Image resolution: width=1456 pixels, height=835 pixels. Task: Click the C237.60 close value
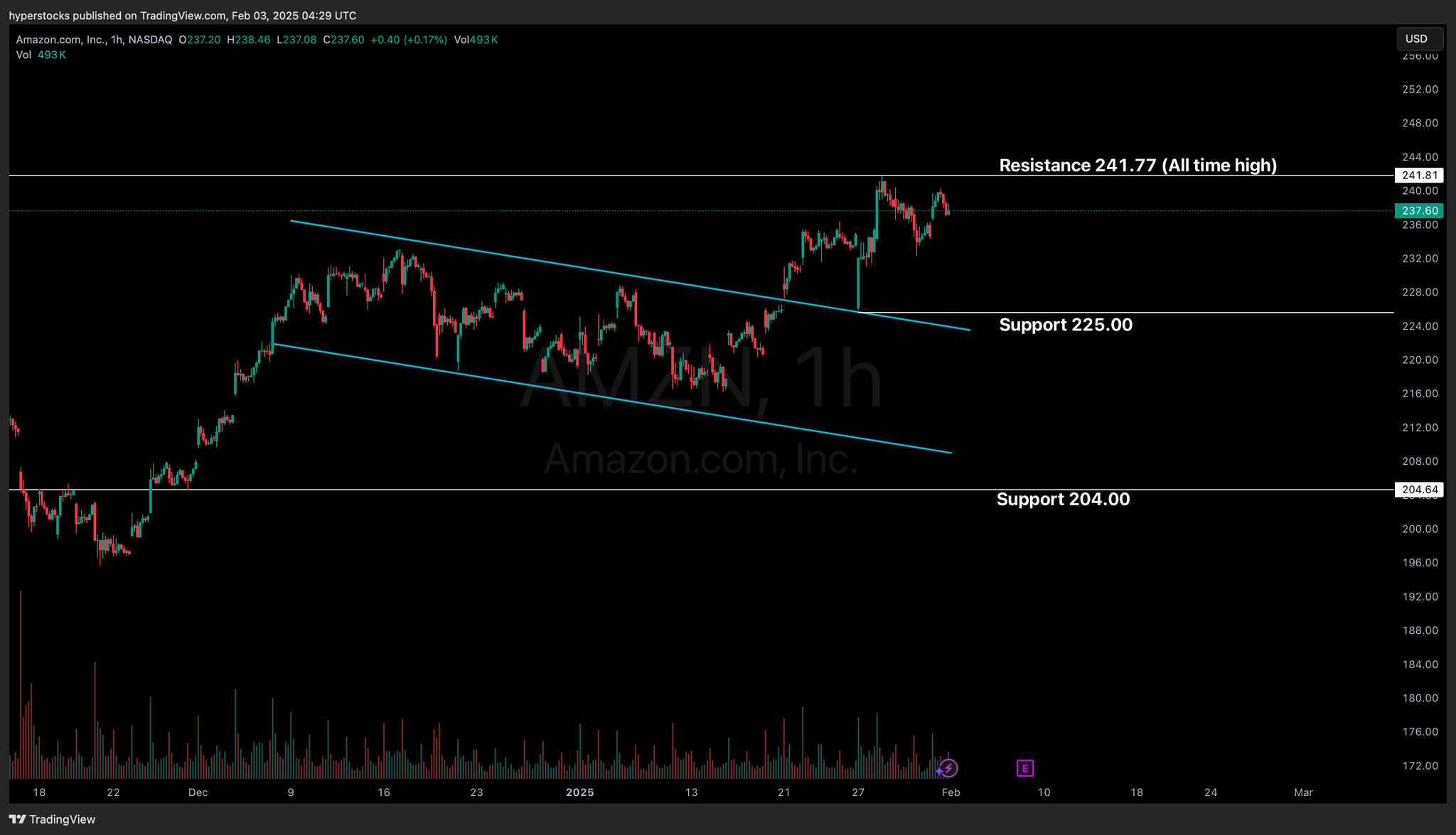(x=343, y=40)
